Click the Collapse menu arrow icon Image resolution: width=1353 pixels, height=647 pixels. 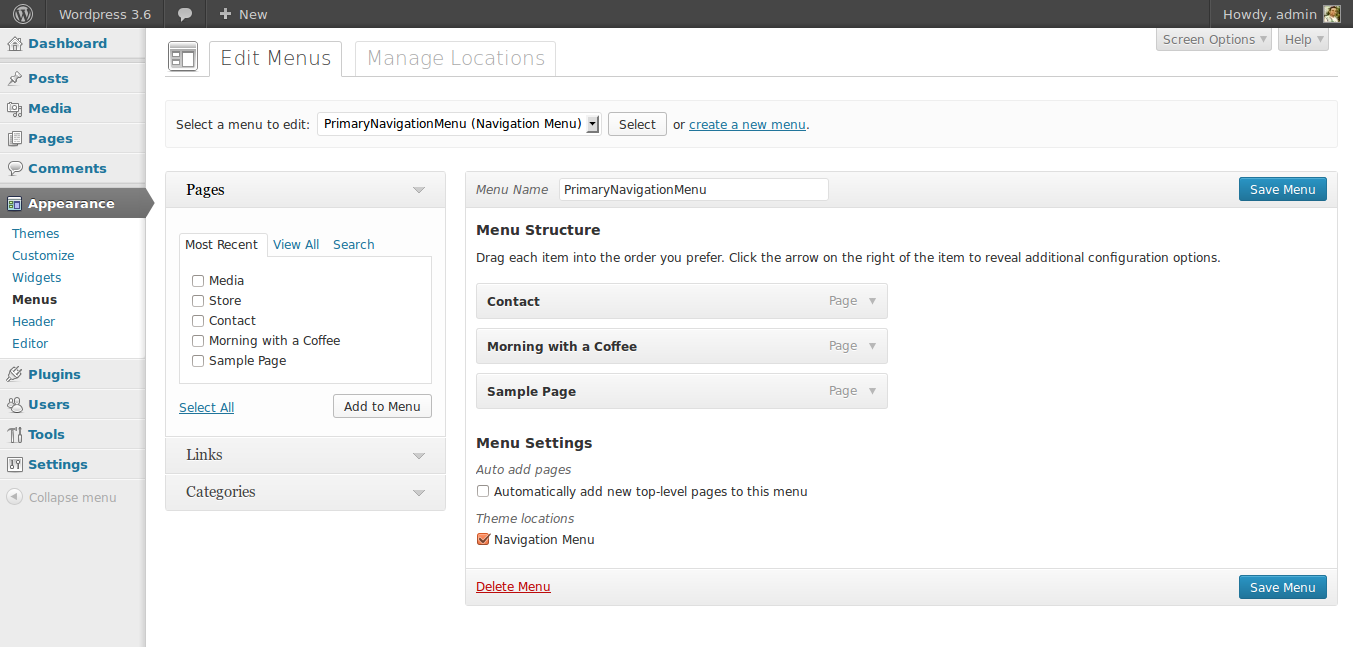(x=15, y=497)
